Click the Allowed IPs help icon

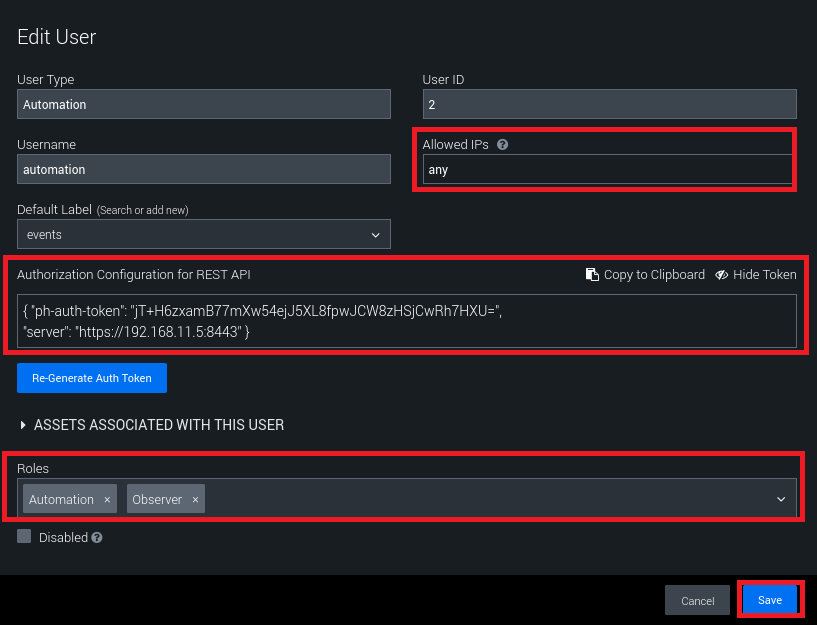point(502,144)
